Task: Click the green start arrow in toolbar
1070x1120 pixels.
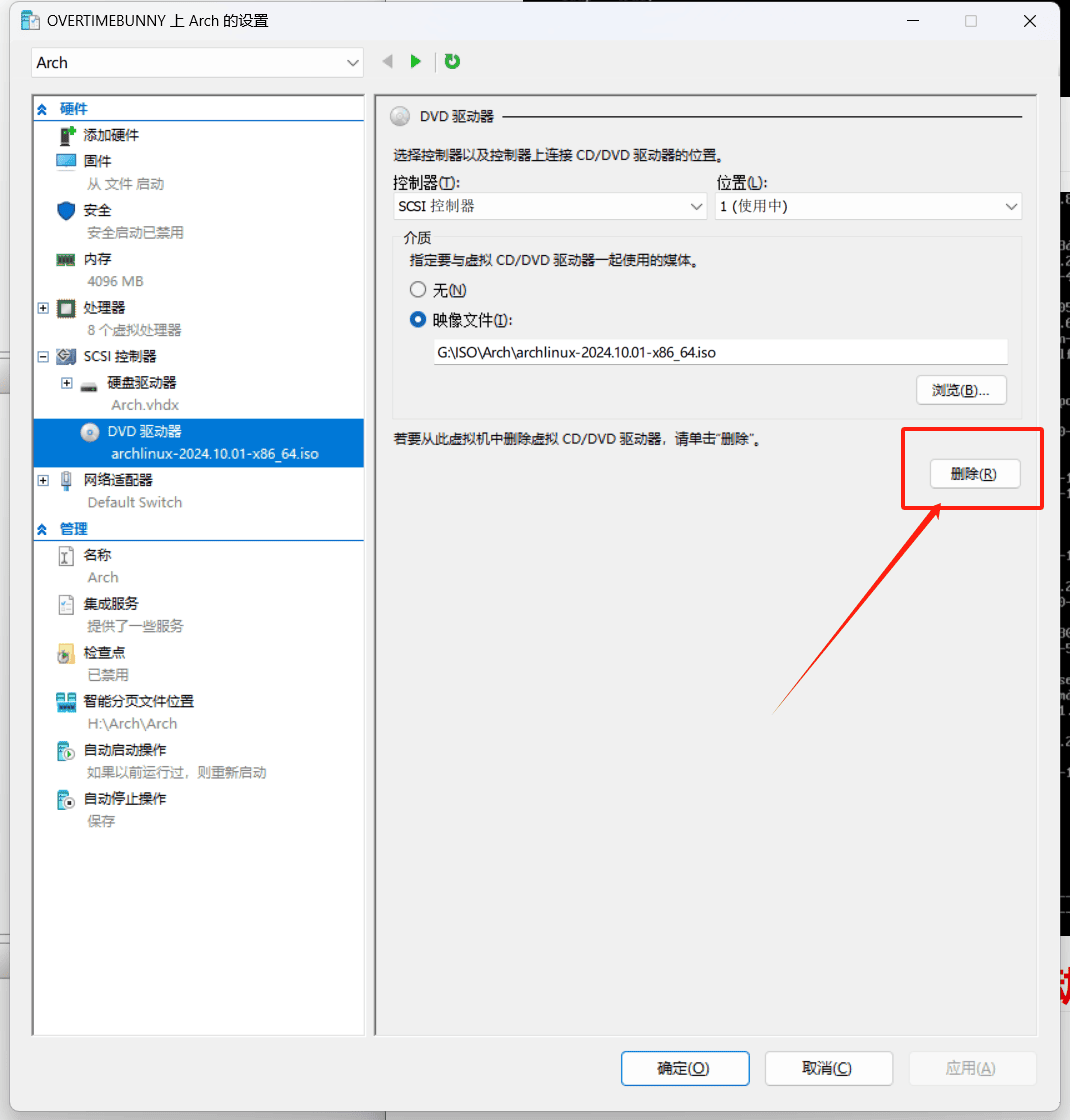Action: click(x=416, y=62)
